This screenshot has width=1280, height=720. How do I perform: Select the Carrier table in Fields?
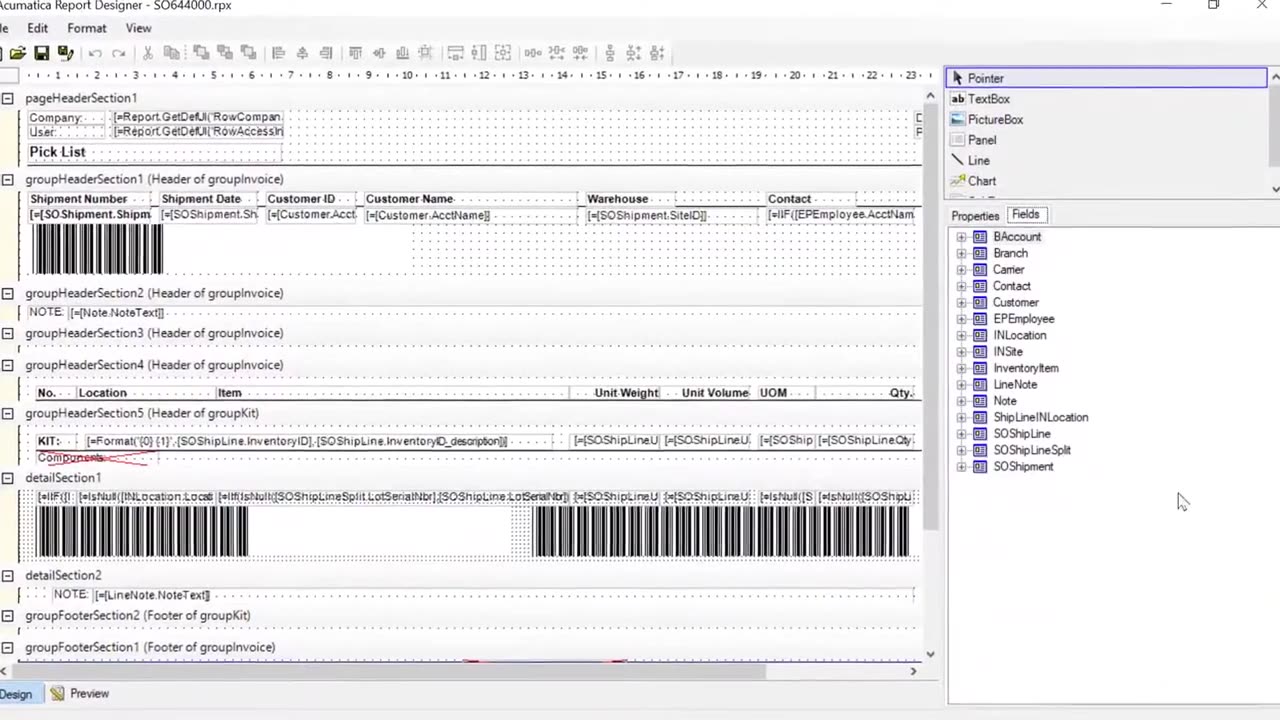(1008, 270)
